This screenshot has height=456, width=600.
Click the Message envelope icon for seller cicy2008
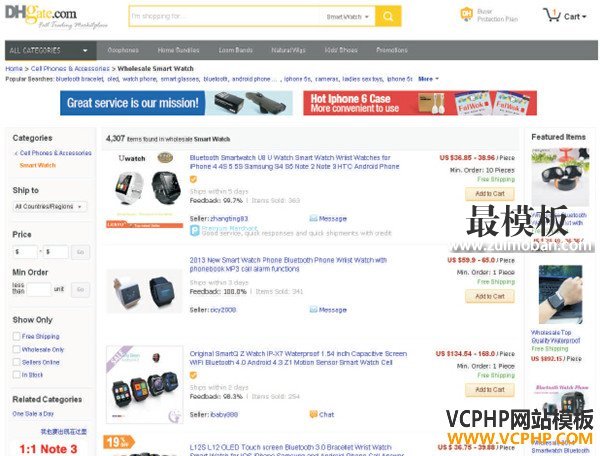(x=313, y=309)
